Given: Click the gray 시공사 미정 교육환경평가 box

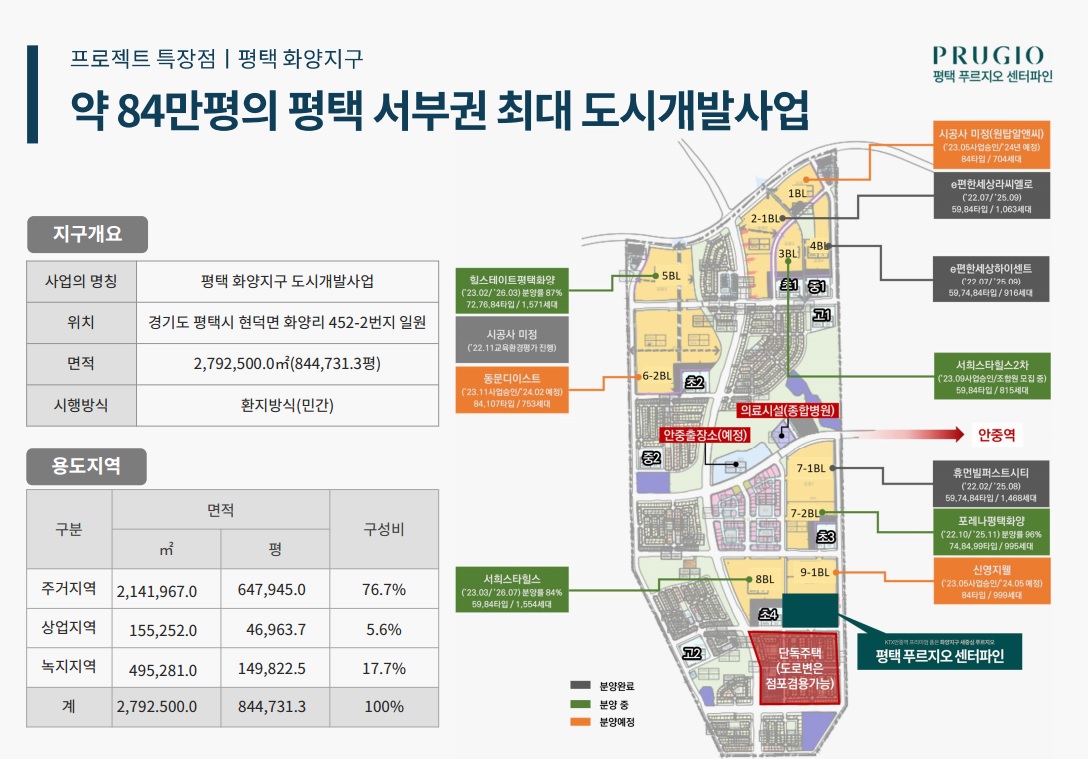Looking at the screenshot, I should pos(512,339).
